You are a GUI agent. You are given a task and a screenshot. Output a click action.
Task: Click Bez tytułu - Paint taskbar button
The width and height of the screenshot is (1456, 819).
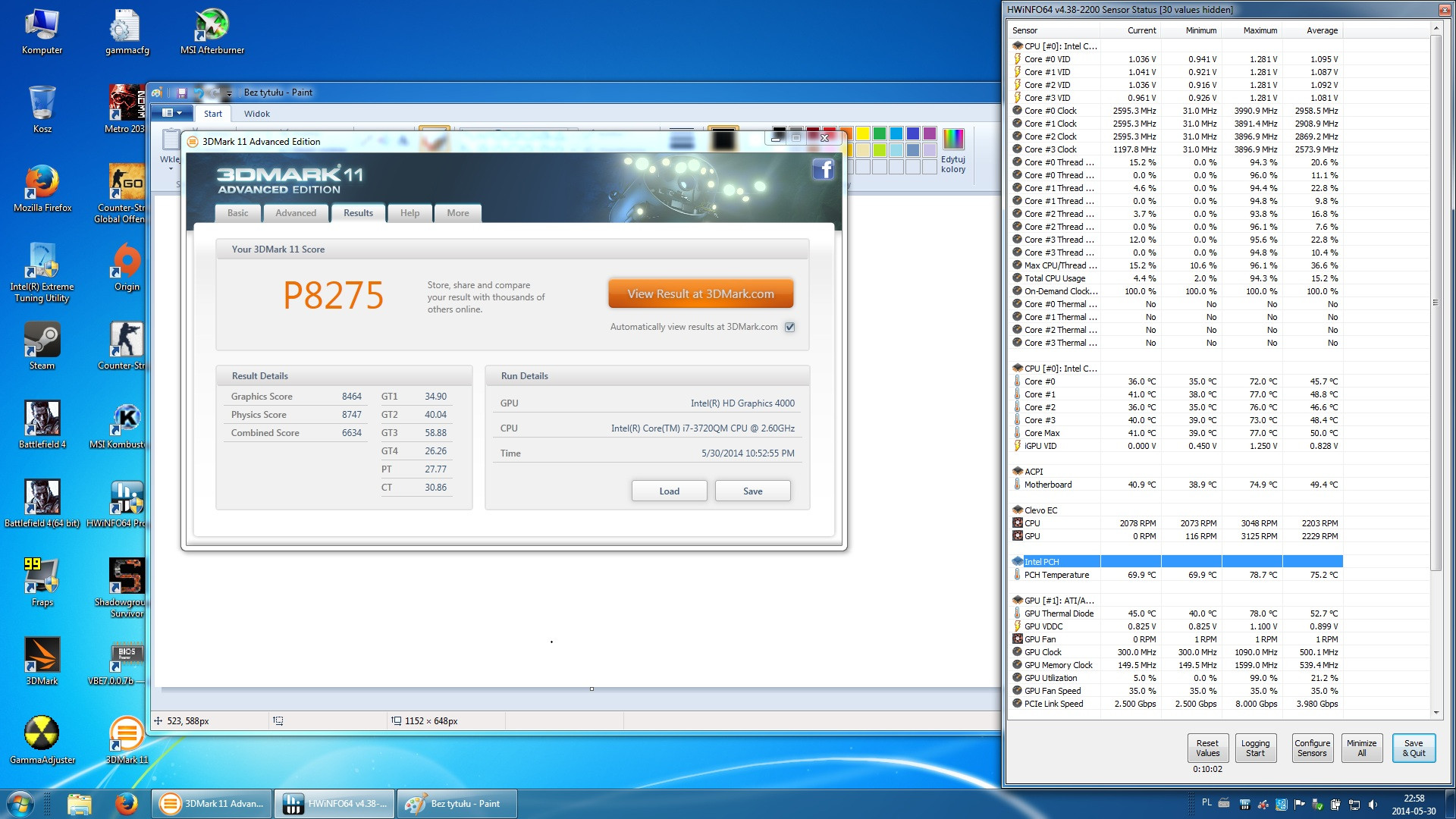point(457,804)
